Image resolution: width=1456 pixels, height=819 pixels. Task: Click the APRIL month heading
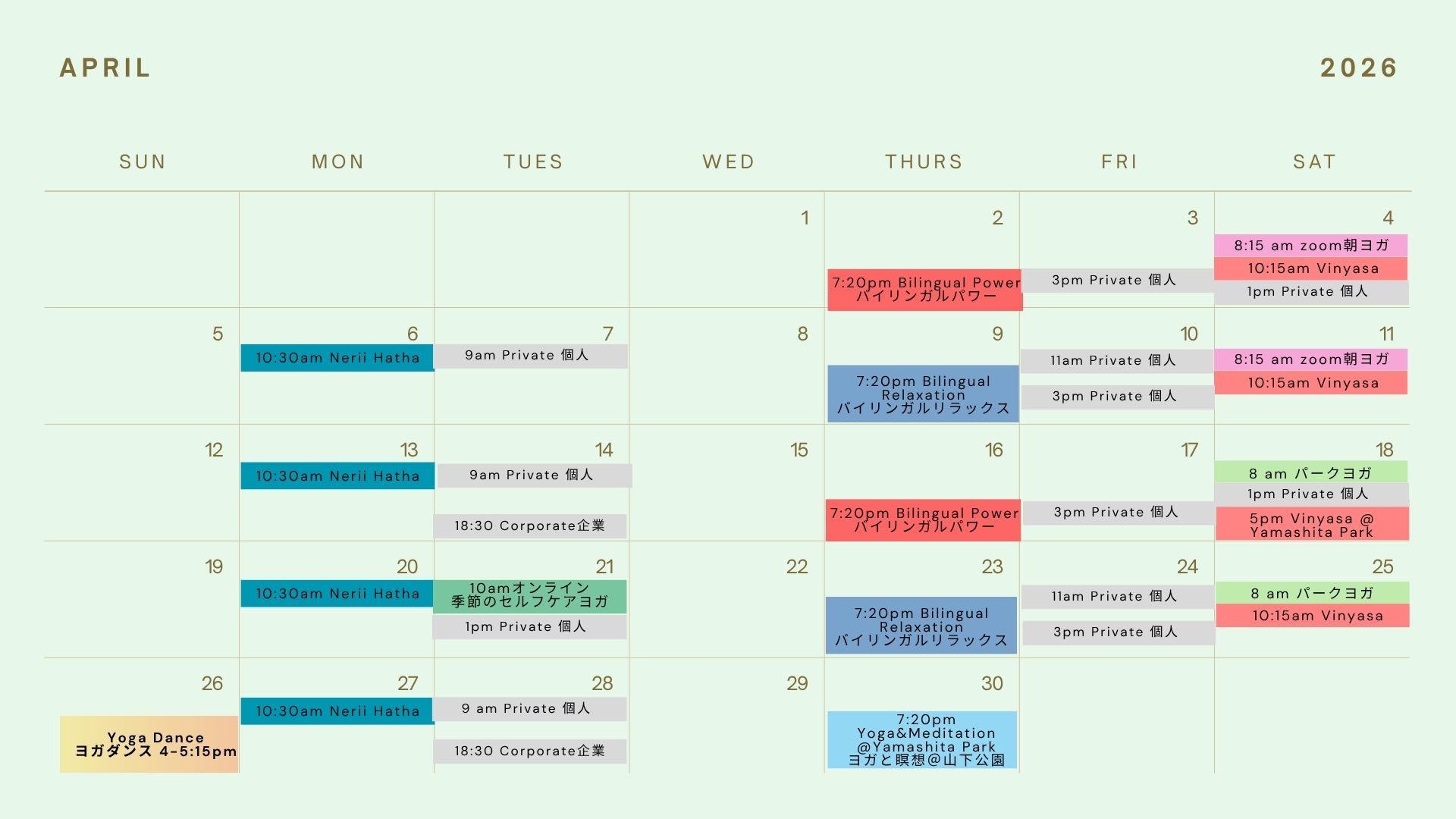pyautogui.click(x=105, y=68)
